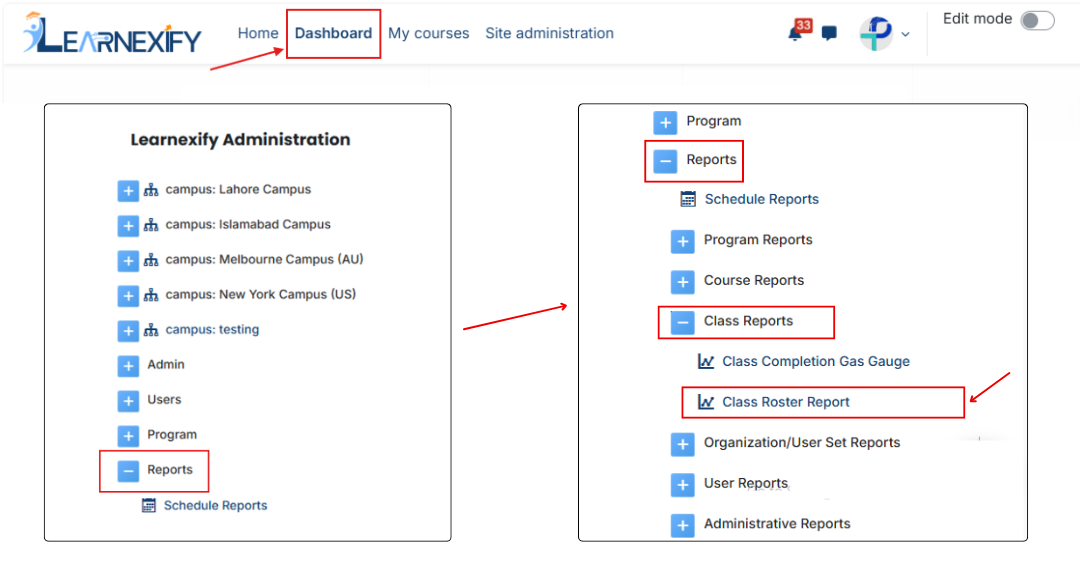Image resolution: width=1080 pixels, height=566 pixels.
Task: Open the Site administration menu item
Action: click(550, 33)
